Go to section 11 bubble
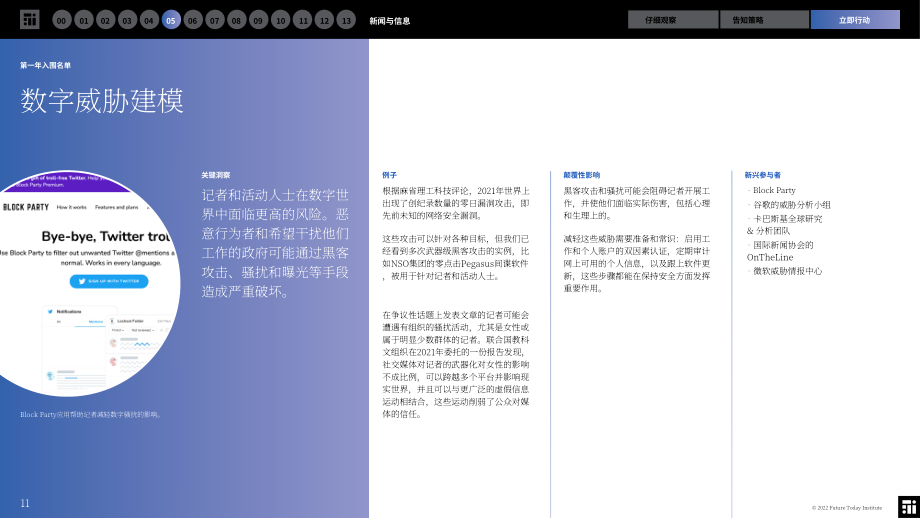 point(303,20)
